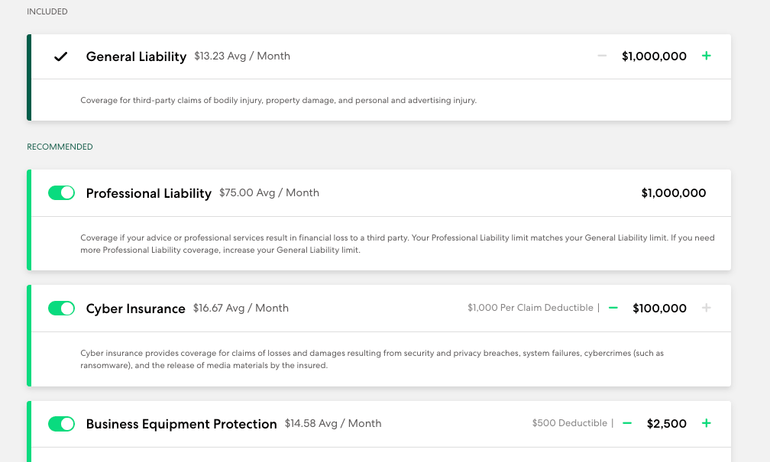This screenshot has width=770, height=462.
Task: Increase General Liability limit with plus icon
Action: tap(706, 56)
